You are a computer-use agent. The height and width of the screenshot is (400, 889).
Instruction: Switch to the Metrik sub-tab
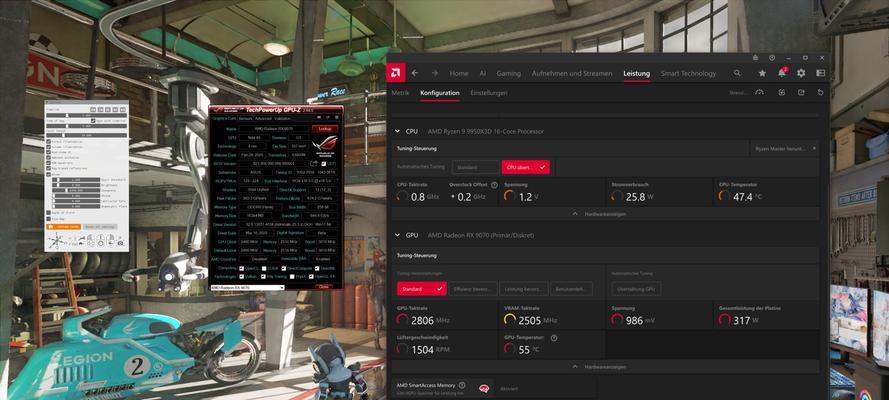point(400,92)
